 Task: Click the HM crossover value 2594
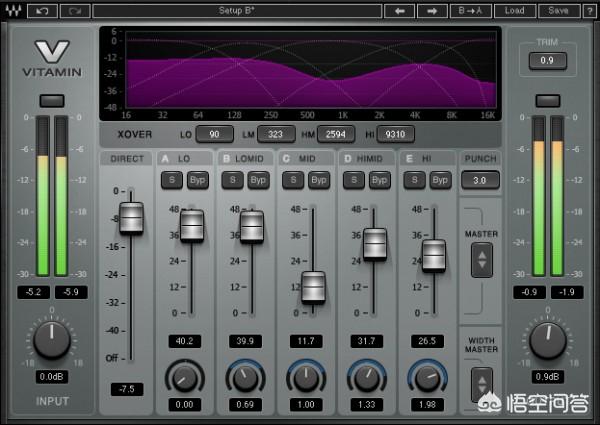point(336,134)
